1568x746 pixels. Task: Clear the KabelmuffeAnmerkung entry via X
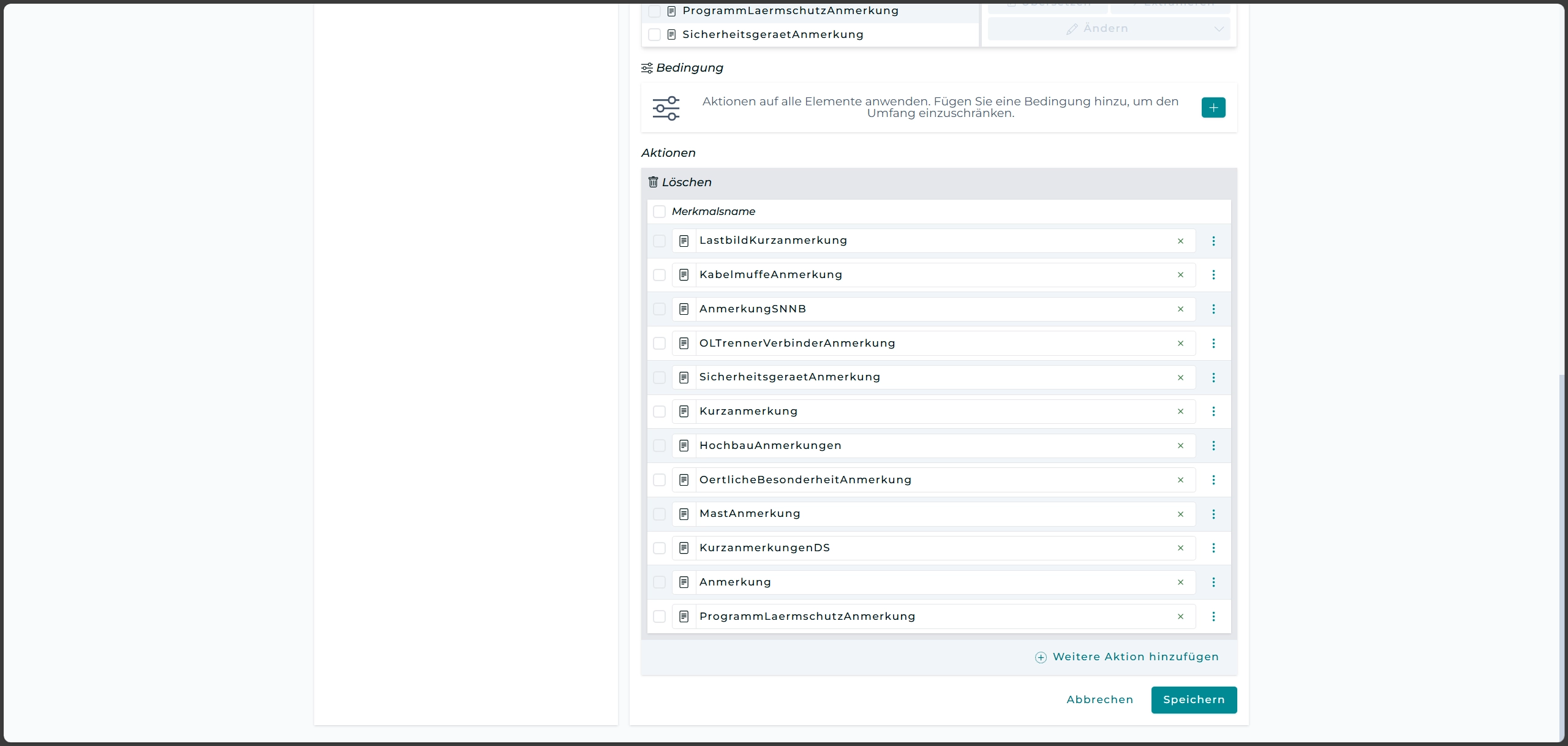pos(1180,275)
